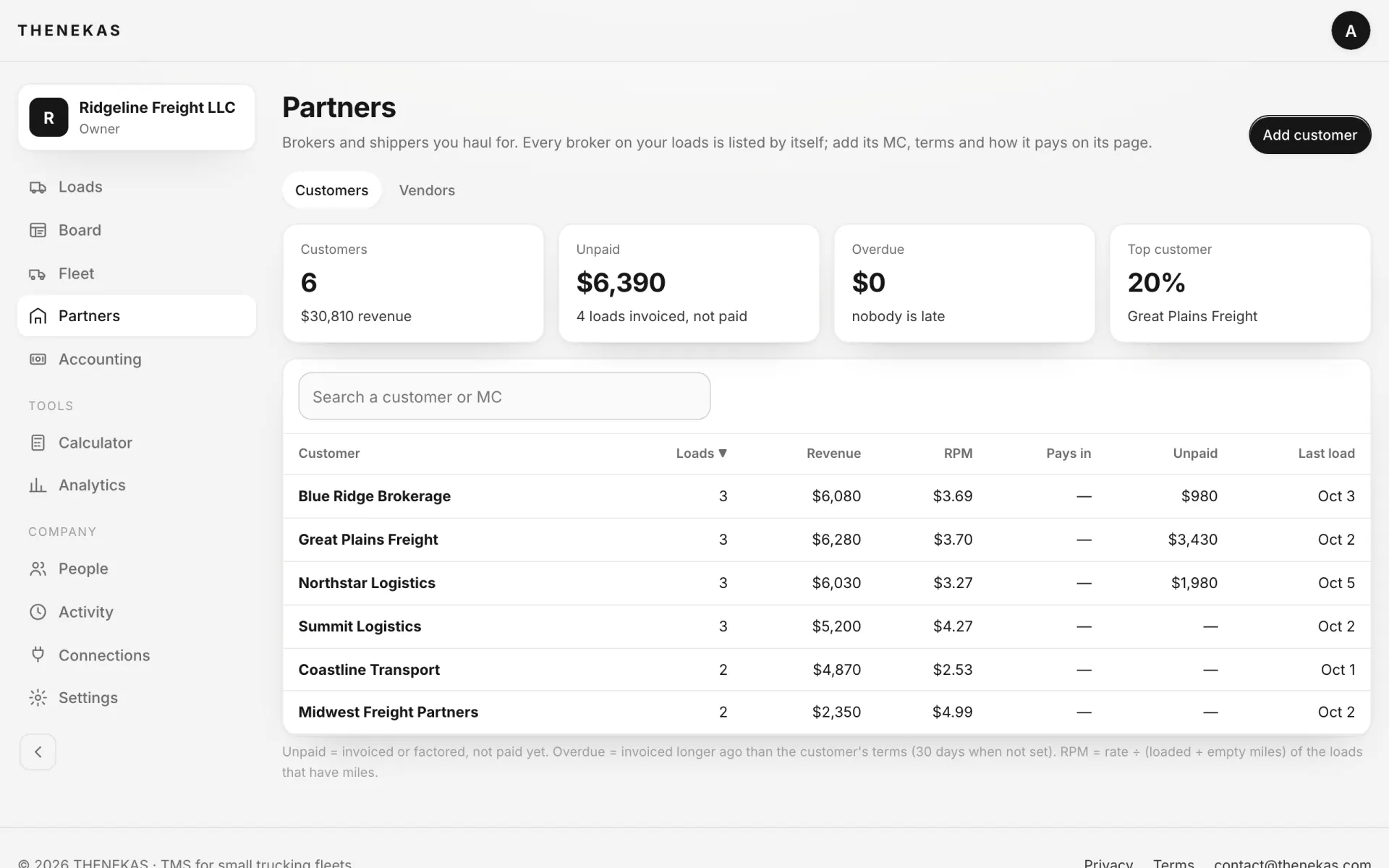The width and height of the screenshot is (1389, 868).
Task: Open the Loads truck icon in sidebar
Action: coord(38,187)
